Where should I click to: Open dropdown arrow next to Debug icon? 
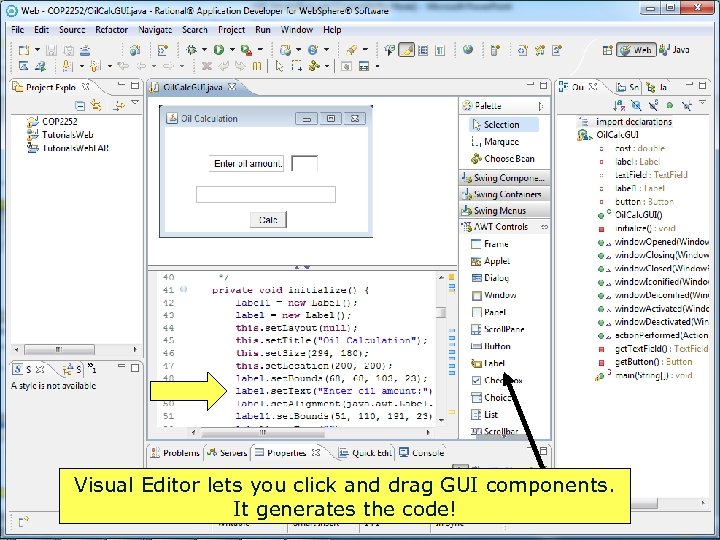pyautogui.click(x=204, y=50)
